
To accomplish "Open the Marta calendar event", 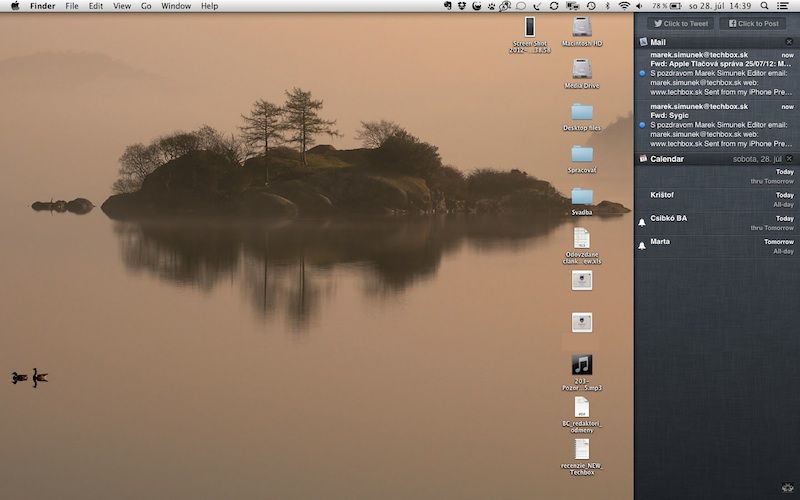I will click(x=717, y=246).
